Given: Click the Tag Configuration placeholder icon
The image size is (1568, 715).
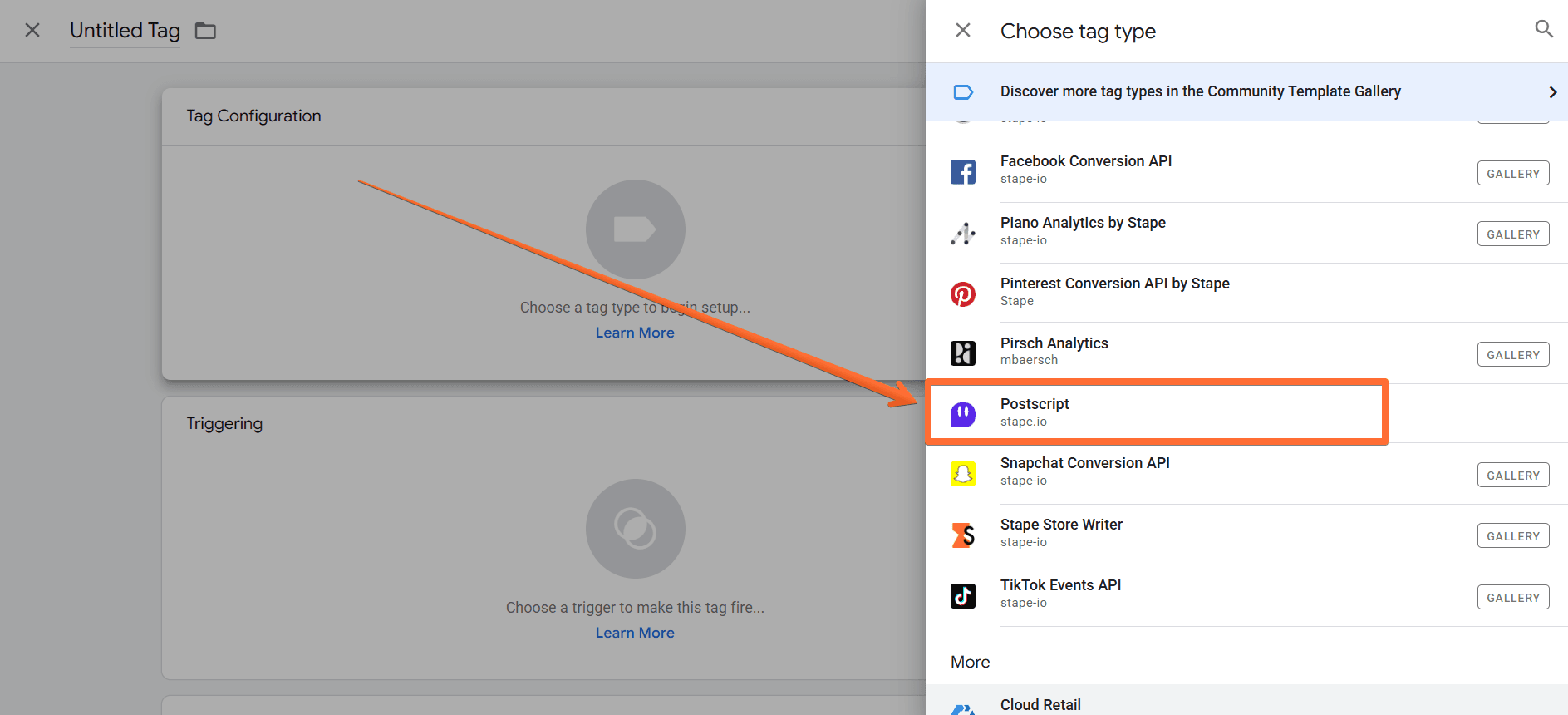Looking at the screenshot, I should point(635,229).
